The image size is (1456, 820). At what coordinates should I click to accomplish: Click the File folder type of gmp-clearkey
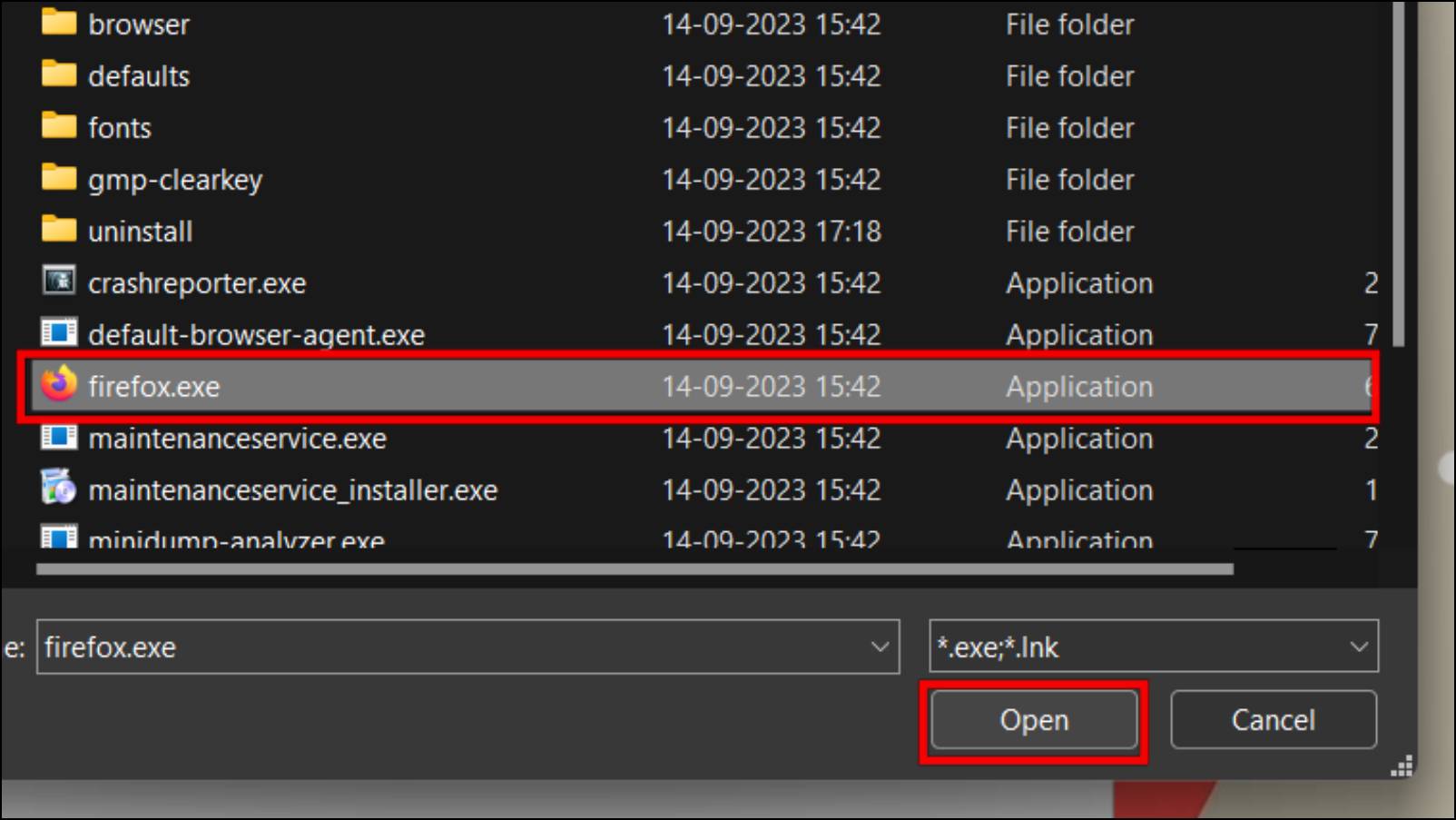1069,180
